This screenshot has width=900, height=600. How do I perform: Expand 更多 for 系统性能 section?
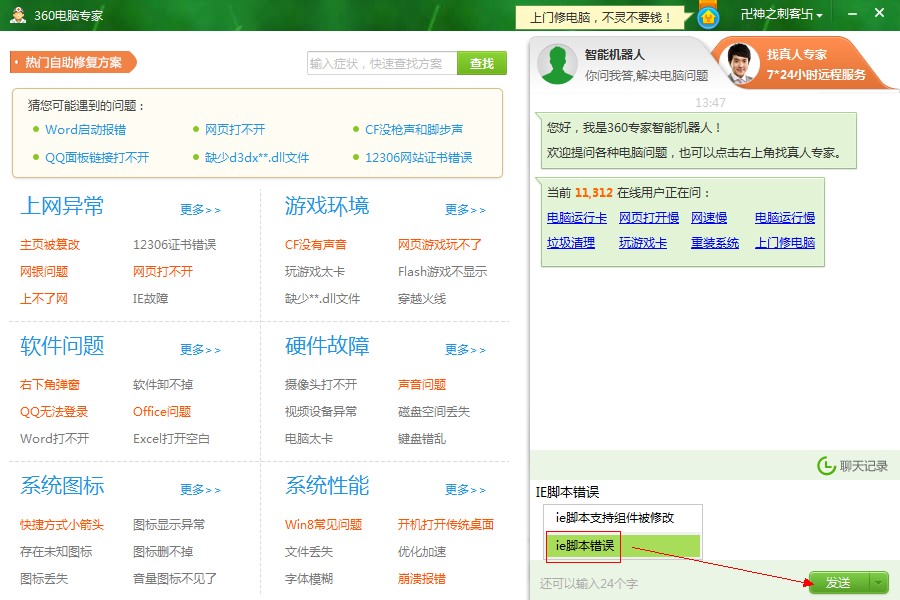(465, 490)
